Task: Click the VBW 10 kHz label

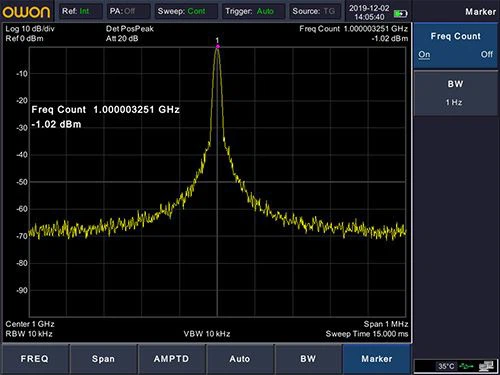Action: [207, 334]
